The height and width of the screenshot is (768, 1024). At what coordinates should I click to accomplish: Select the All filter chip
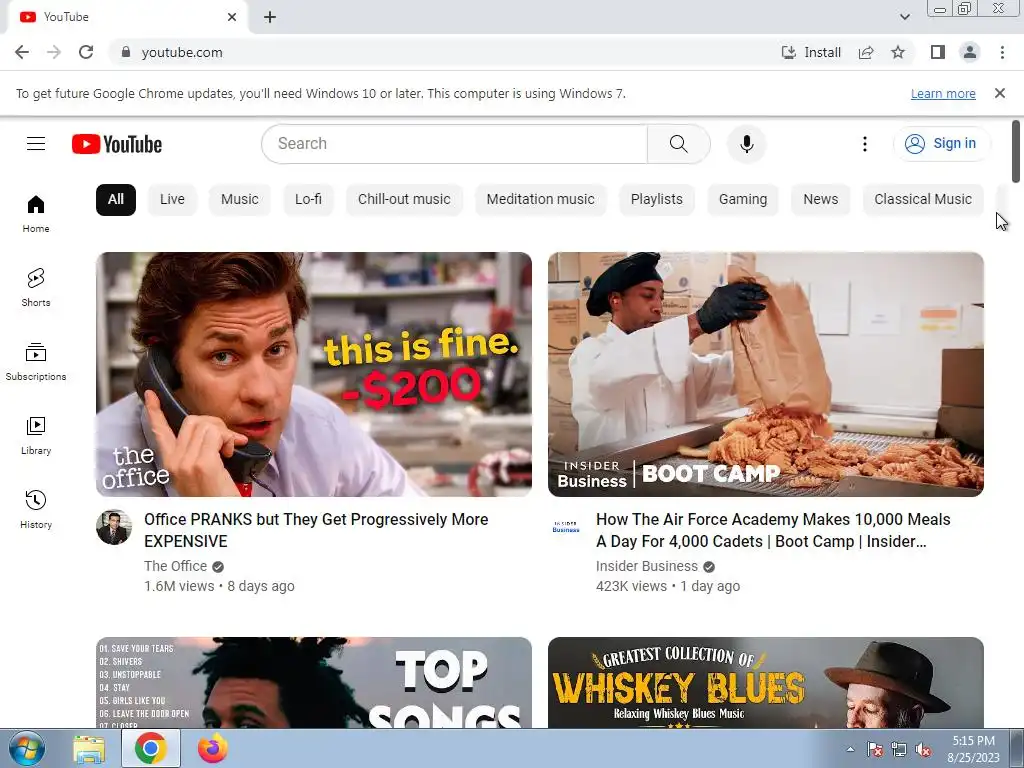(x=116, y=199)
